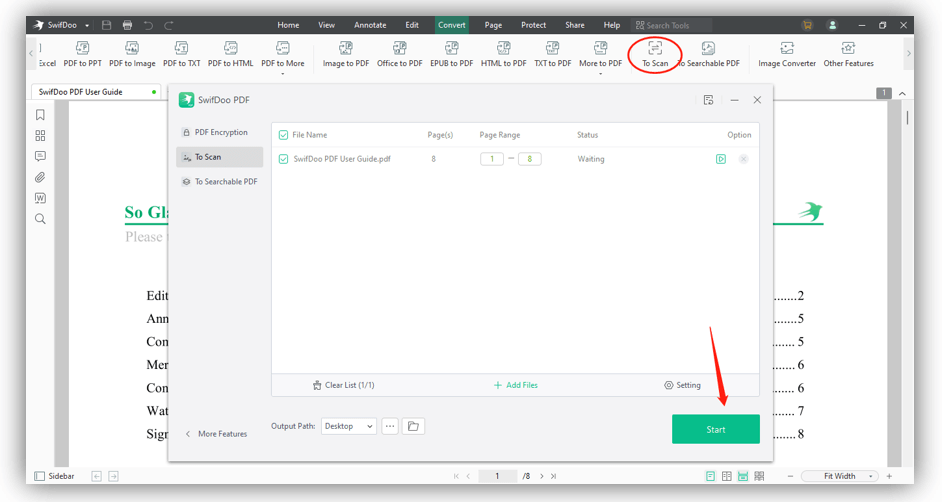Open the Office to PDF tool
The height and width of the screenshot is (502, 942).
point(400,54)
